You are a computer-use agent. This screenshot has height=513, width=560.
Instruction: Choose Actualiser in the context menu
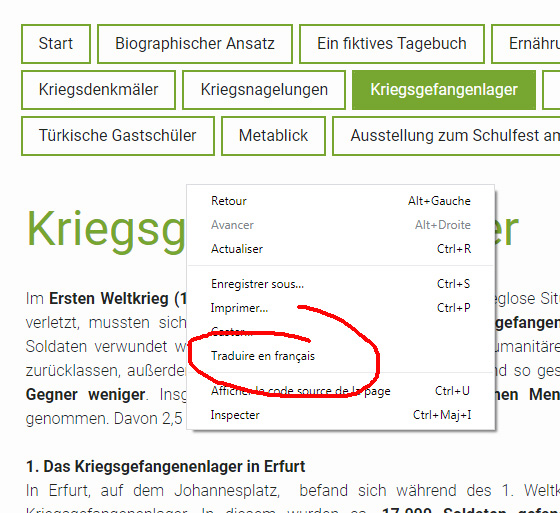tap(341, 249)
